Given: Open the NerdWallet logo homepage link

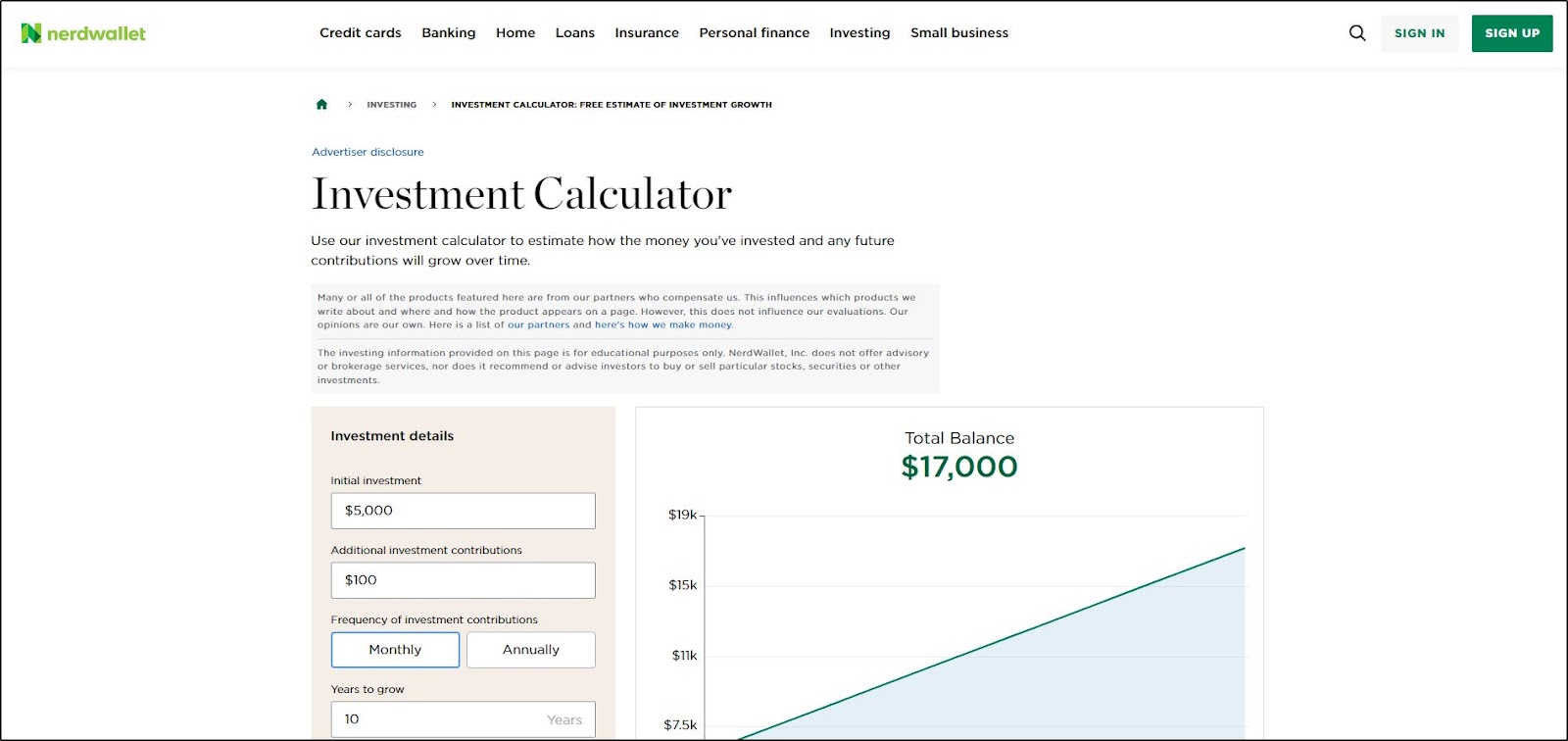Looking at the screenshot, I should click(83, 33).
